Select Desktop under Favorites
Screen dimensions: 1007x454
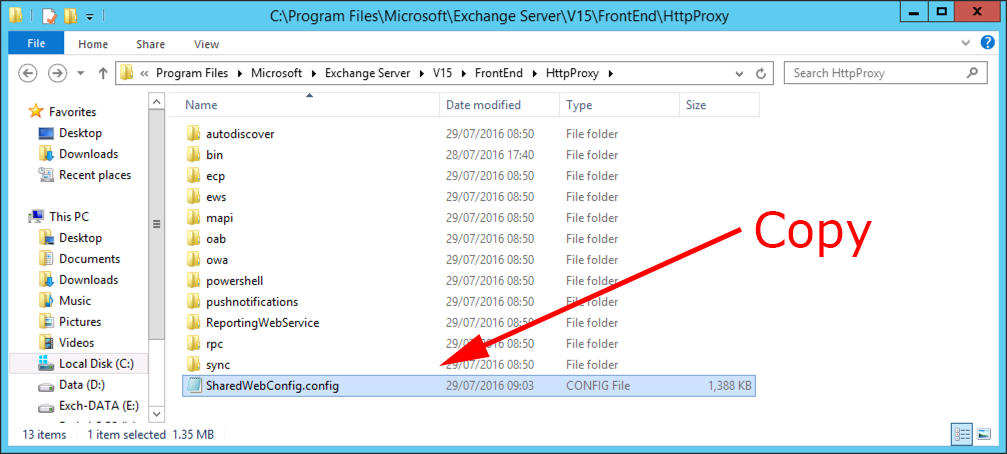80,133
